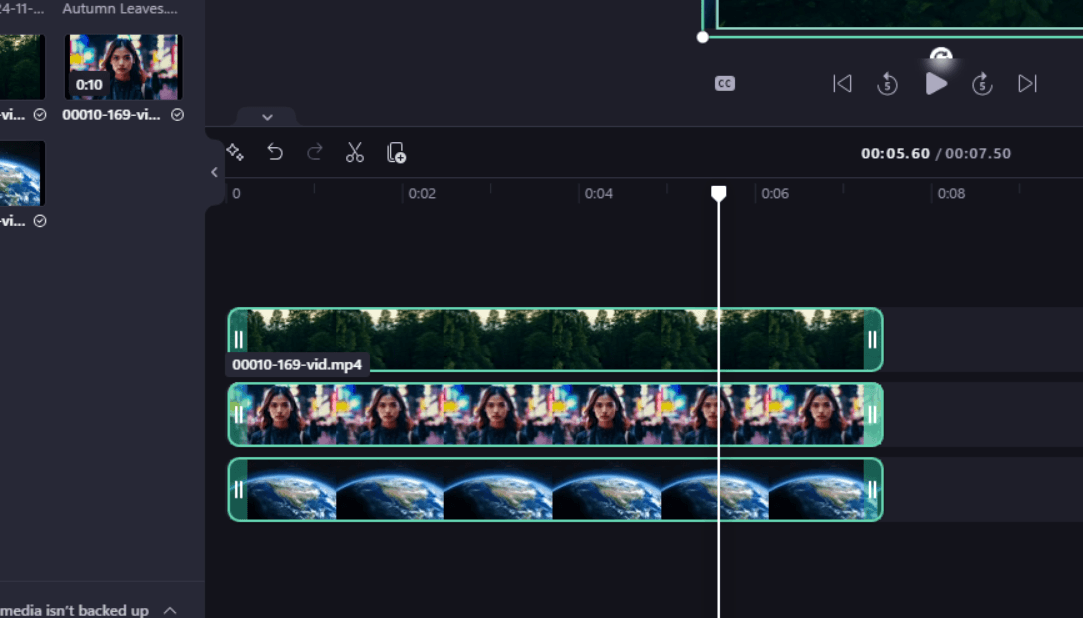This screenshot has height=618, width=1083.
Task: Skip back 5 seconds in preview
Action: (886, 84)
